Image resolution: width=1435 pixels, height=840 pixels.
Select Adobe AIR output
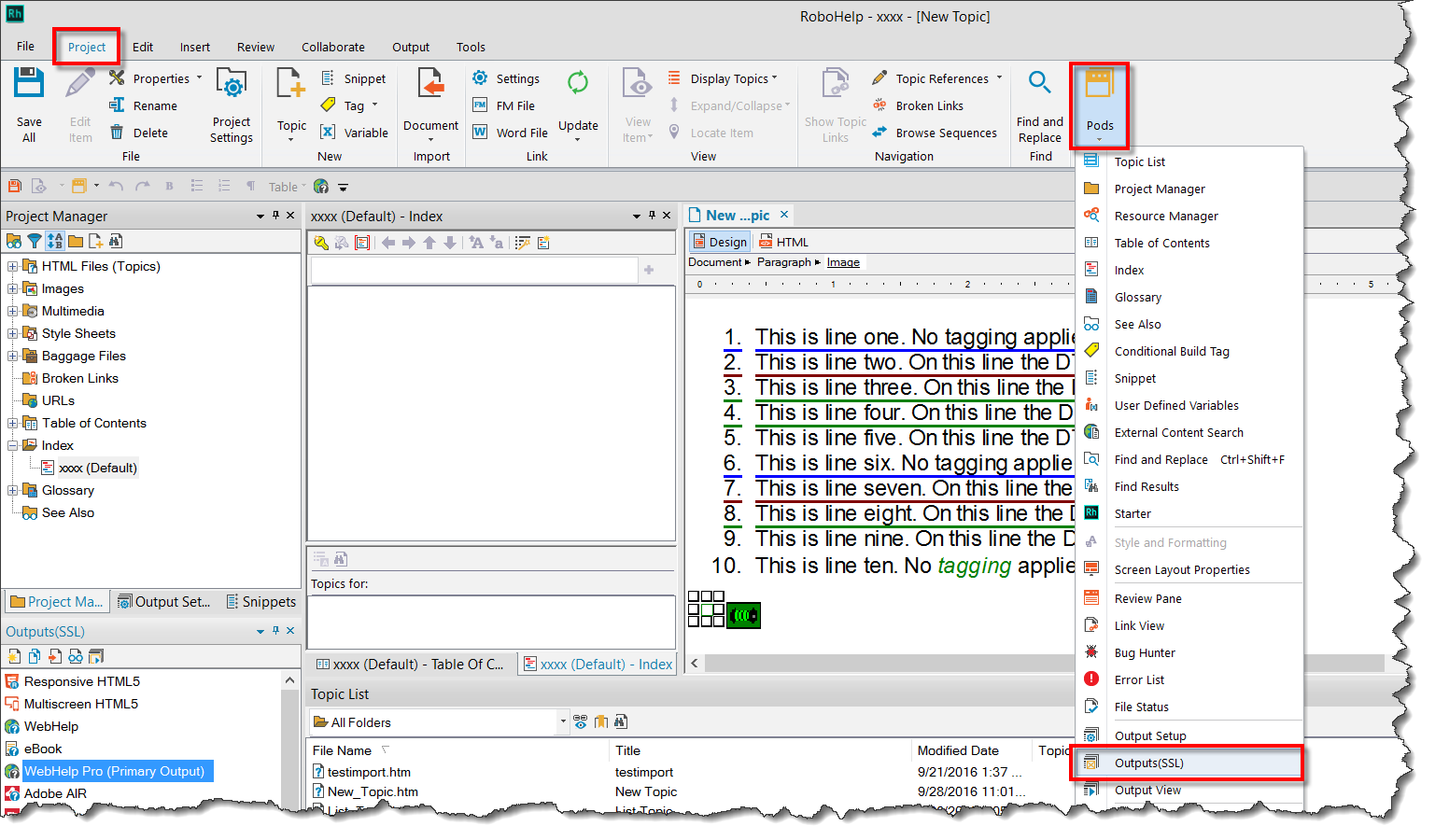coord(55,794)
